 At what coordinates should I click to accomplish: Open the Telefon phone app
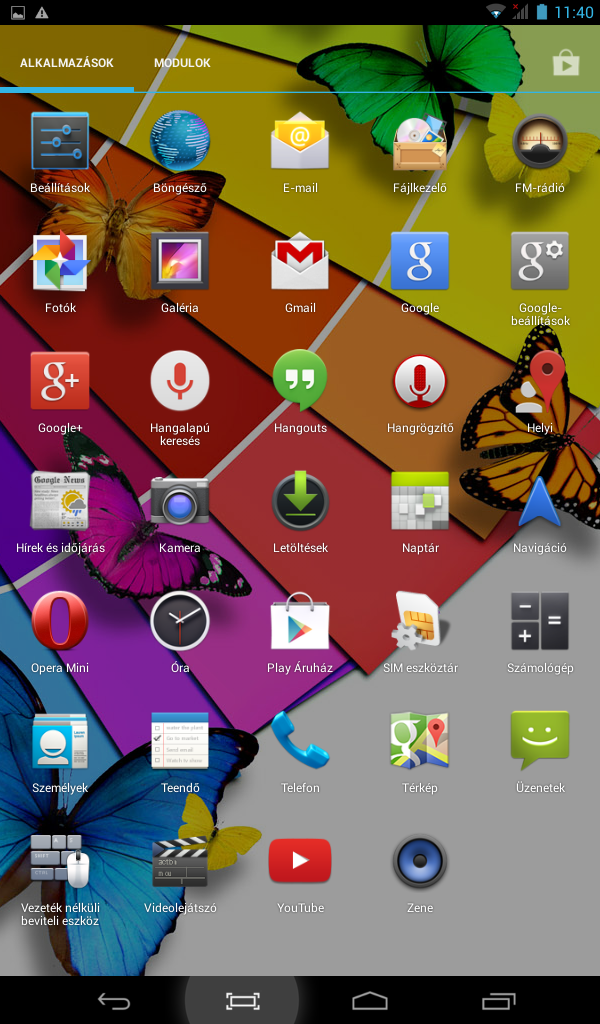[x=300, y=741]
